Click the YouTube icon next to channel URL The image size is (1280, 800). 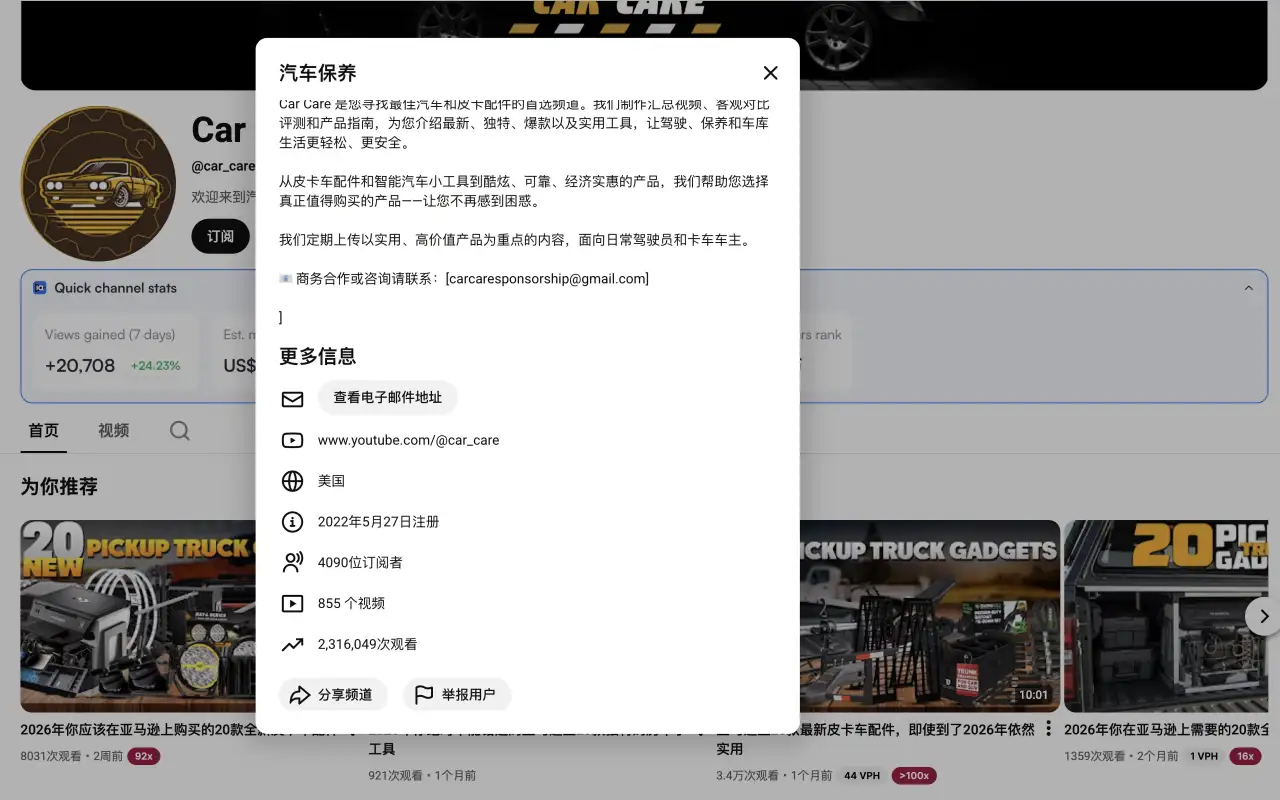click(x=292, y=440)
